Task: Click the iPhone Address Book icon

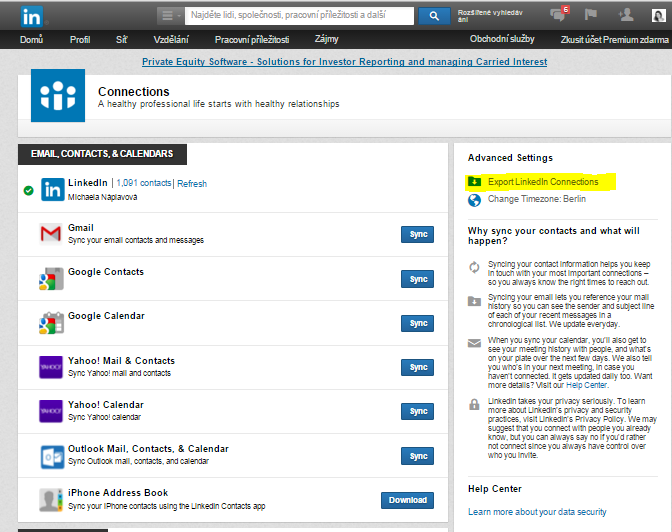Action: [x=51, y=500]
